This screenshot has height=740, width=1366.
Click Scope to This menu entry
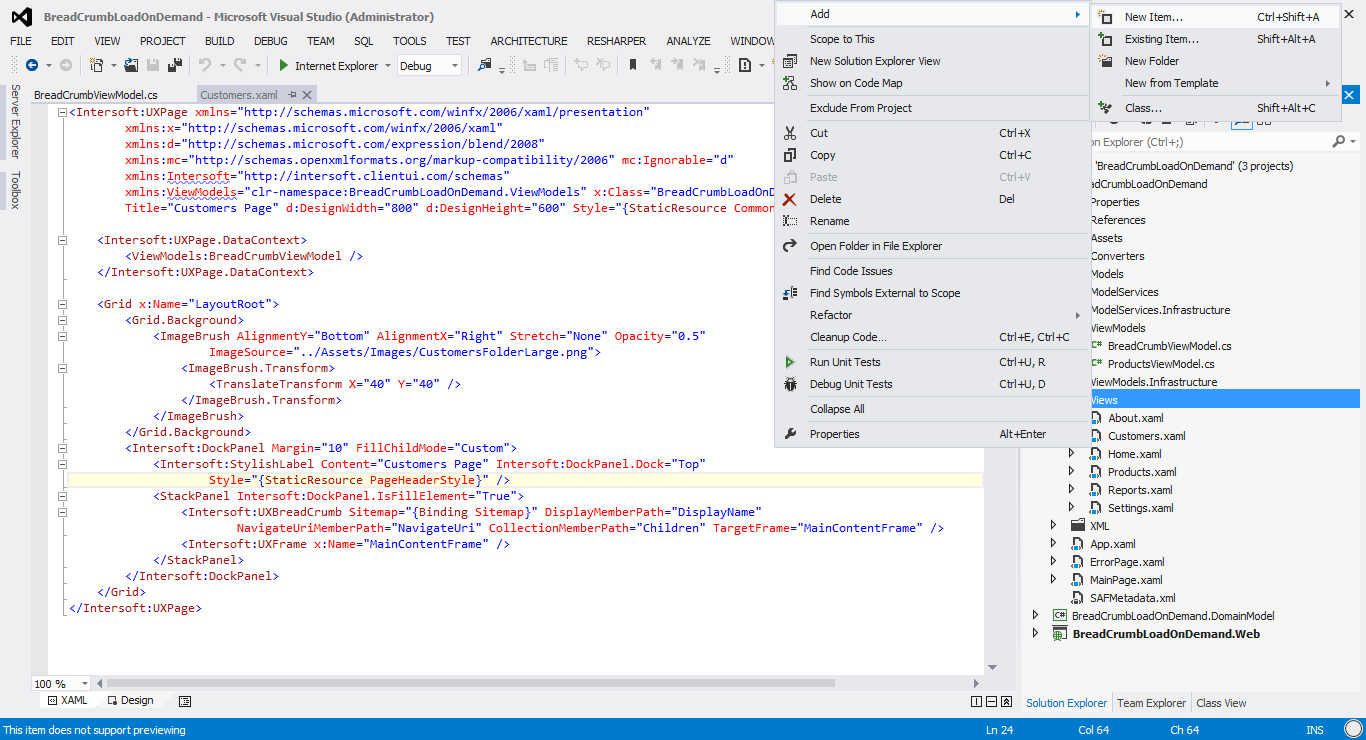(x=932, y=39)
